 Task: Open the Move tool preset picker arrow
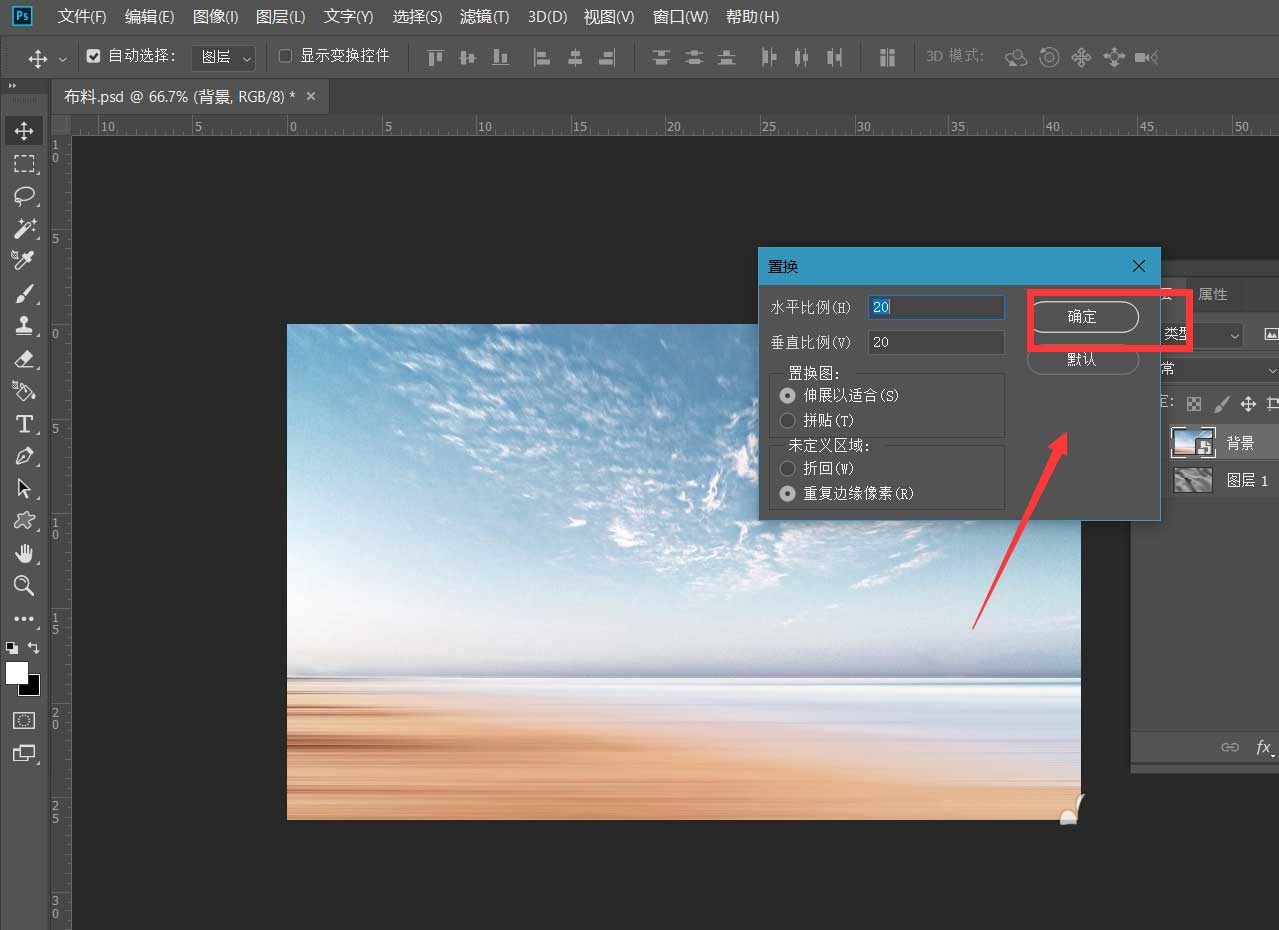coord(63,58)
